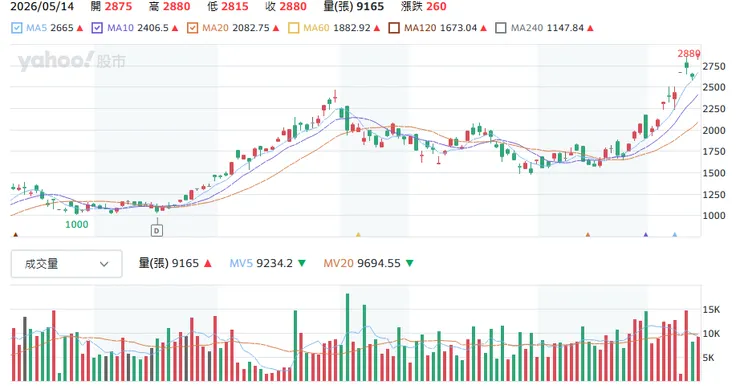Open the 成交量 indicator dropdown
Screen dimensions: 740x388
(x=67, y=264)
